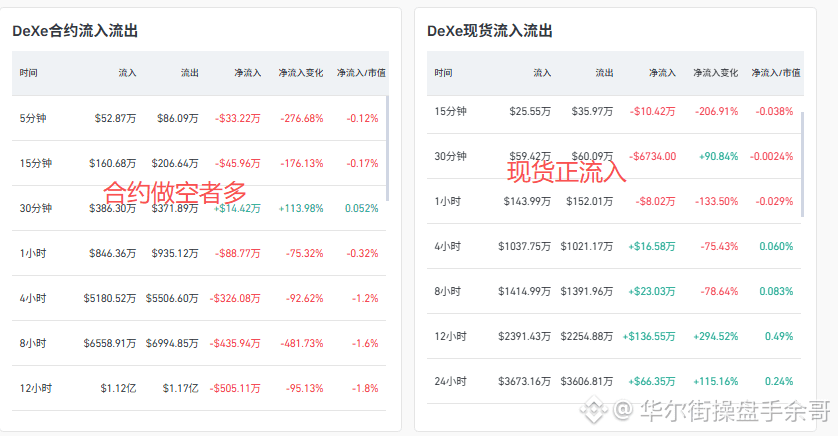Click the +115.16% change cell
This screenshot has width=838, height=436.
pyautogui.click(x=716, y=382)
